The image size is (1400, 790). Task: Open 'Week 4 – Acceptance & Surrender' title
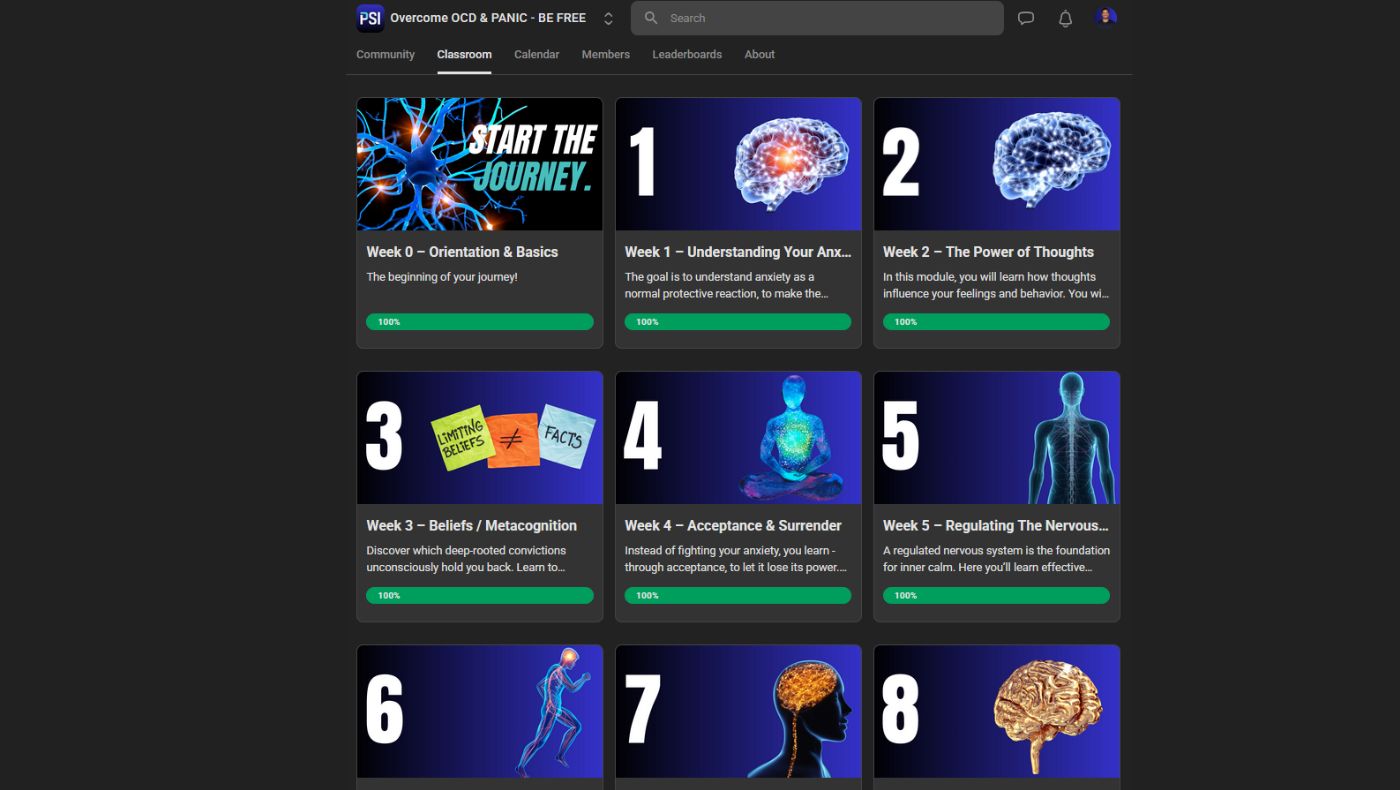[733, 526]
